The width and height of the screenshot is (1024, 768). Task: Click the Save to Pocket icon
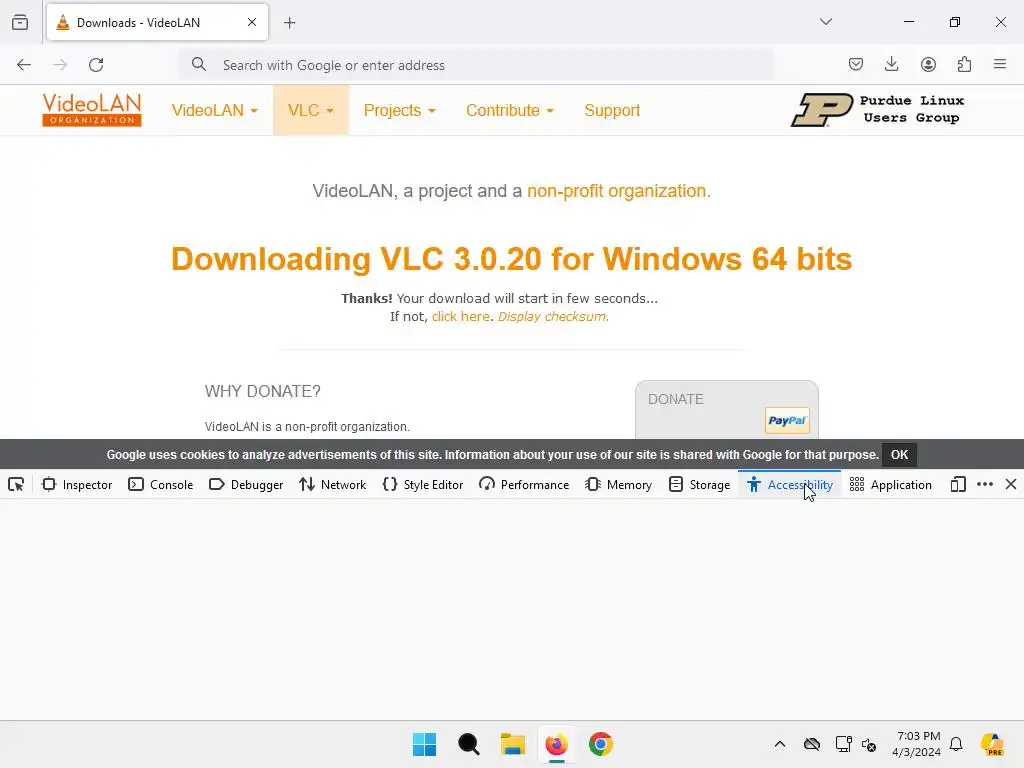(856, 64)
